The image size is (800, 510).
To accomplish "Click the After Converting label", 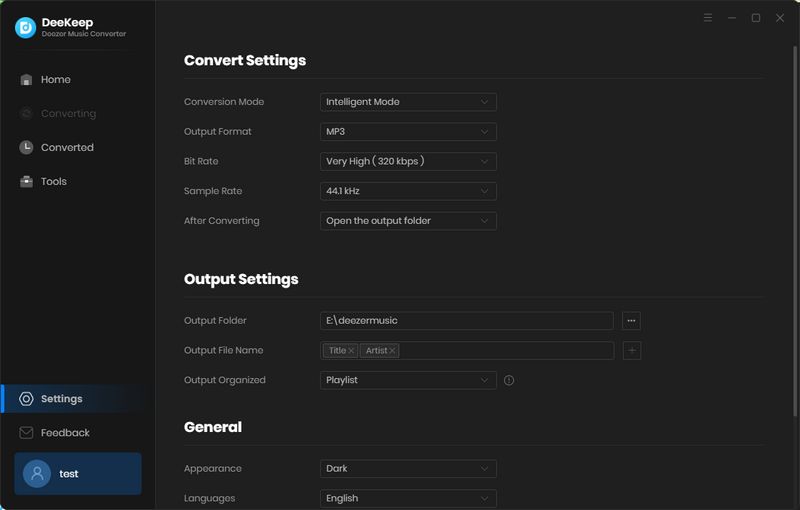I will [x=222, y=221].
